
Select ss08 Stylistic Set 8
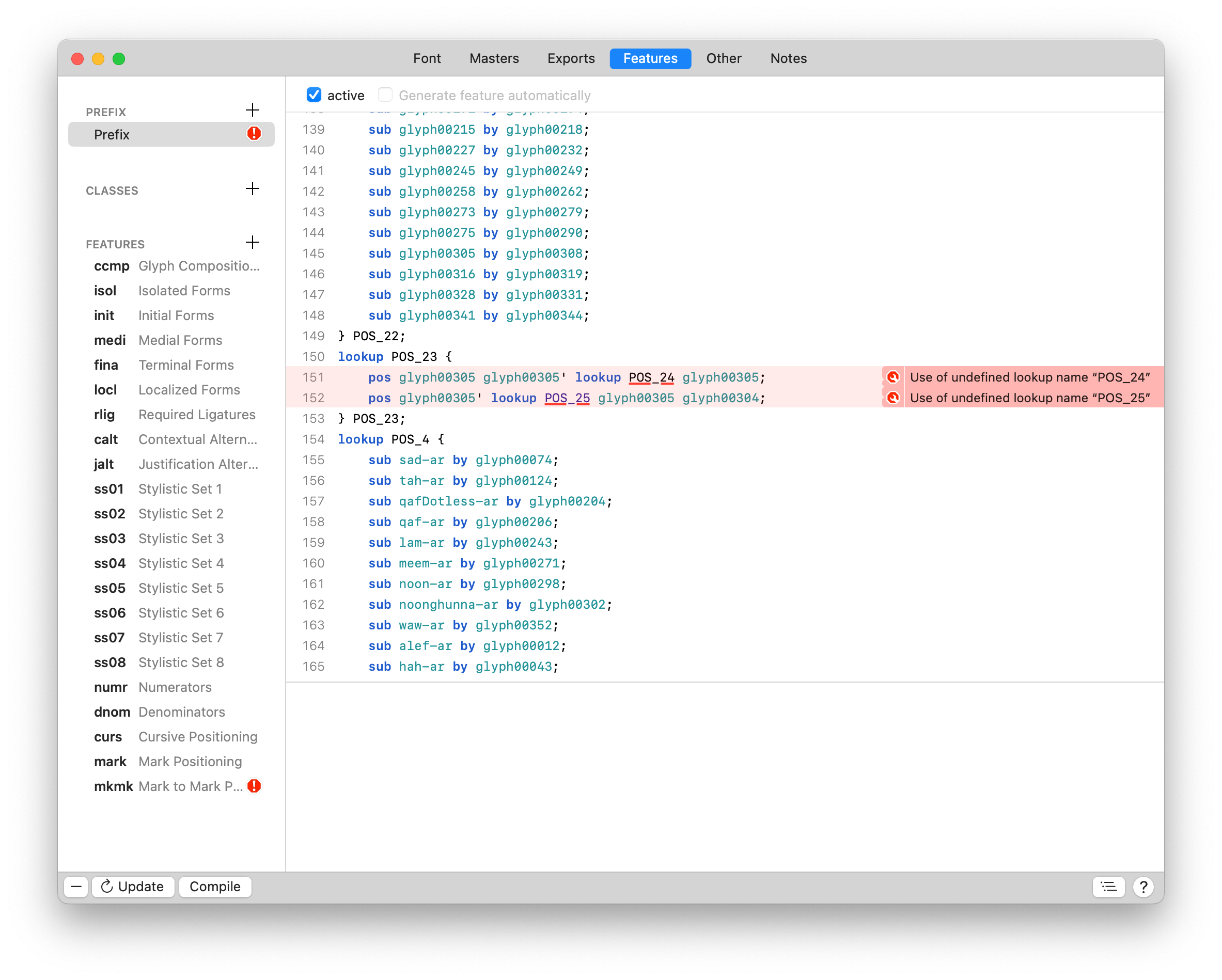(171, 662)
